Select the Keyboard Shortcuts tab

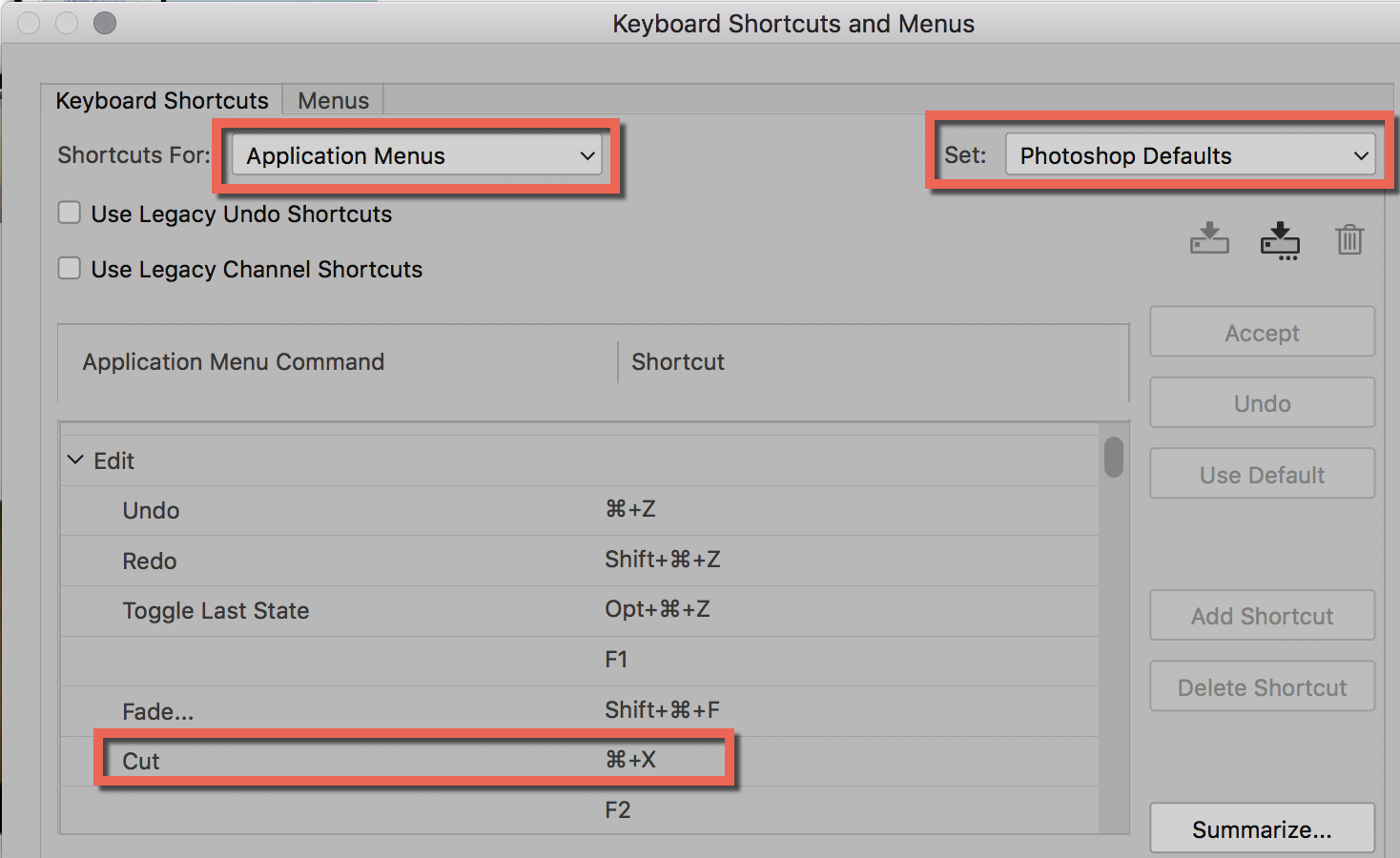tap(162, 100)
